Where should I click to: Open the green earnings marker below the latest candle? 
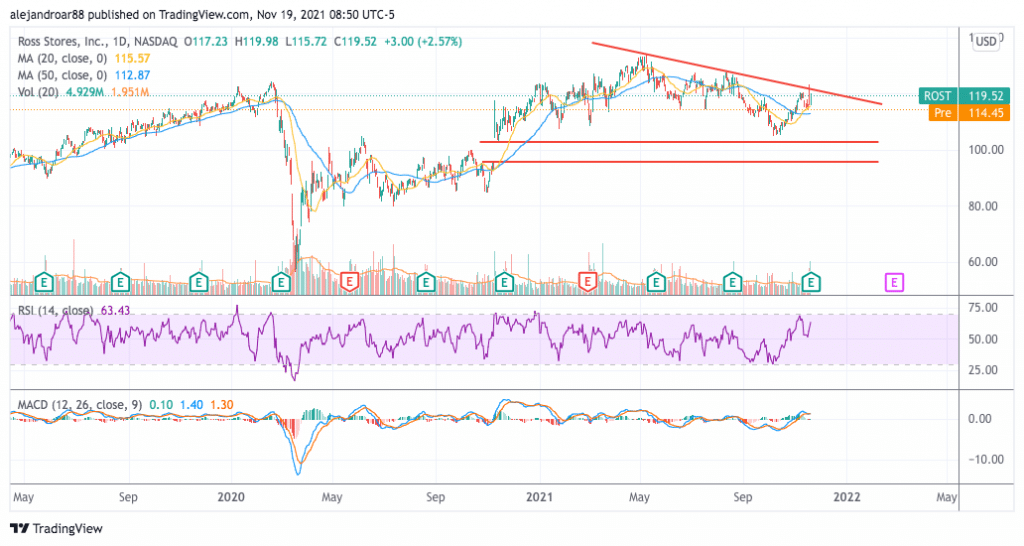coord(811,283)
